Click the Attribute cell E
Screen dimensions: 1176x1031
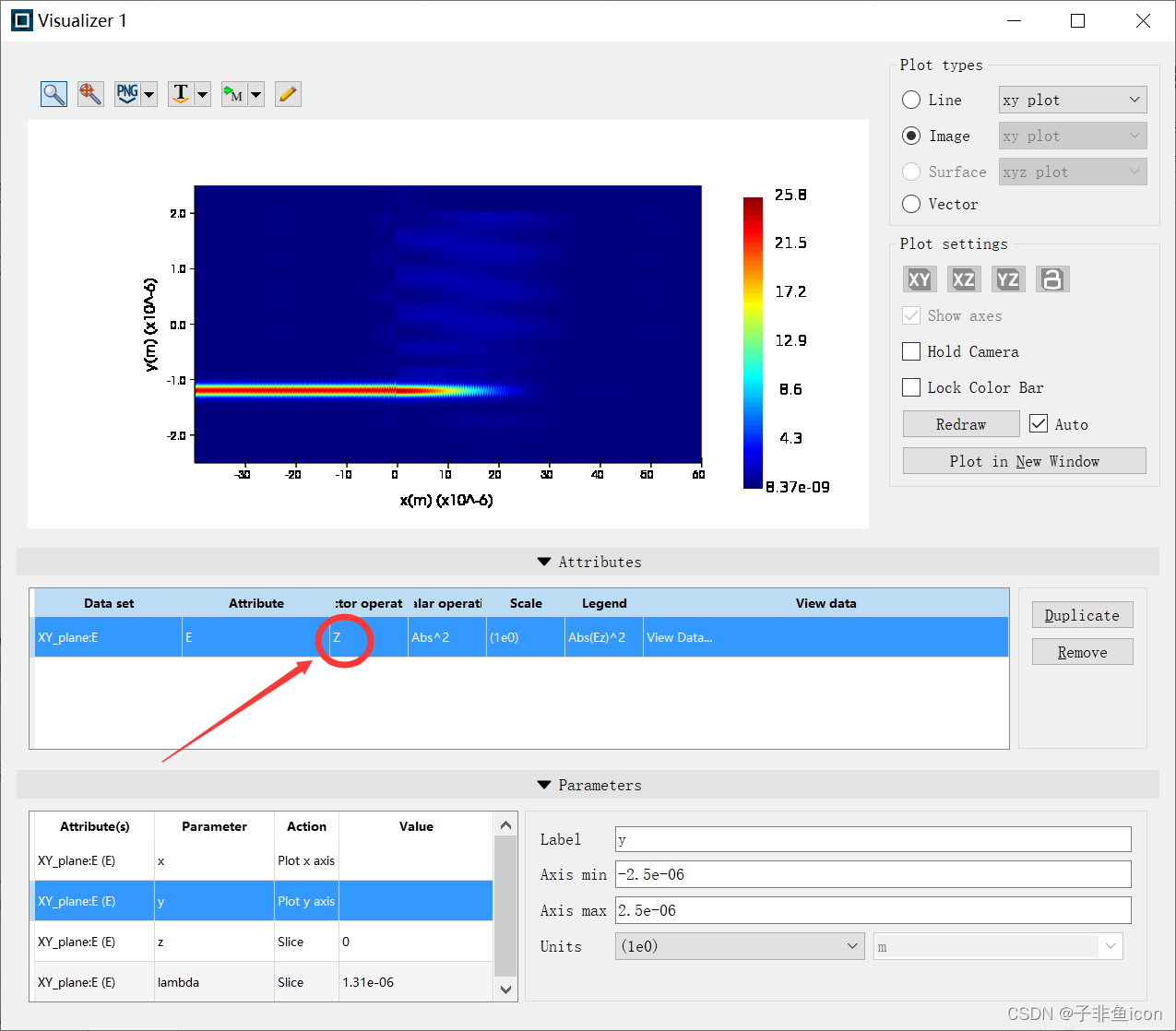click(x=255, y=637)
